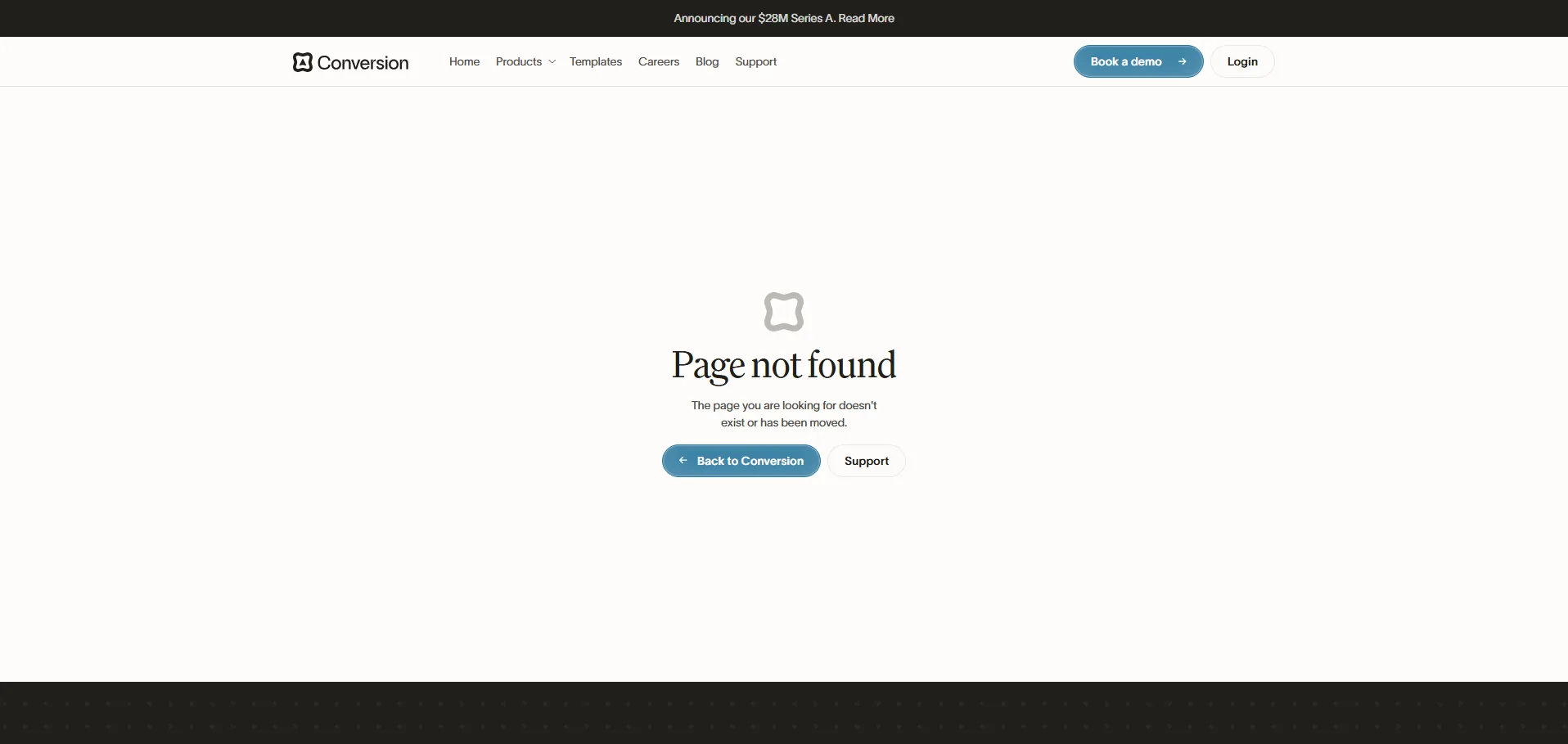
Task: Click the Conversion wordmark text in the header
Action: pyautogui.click(x=363, y=63)
